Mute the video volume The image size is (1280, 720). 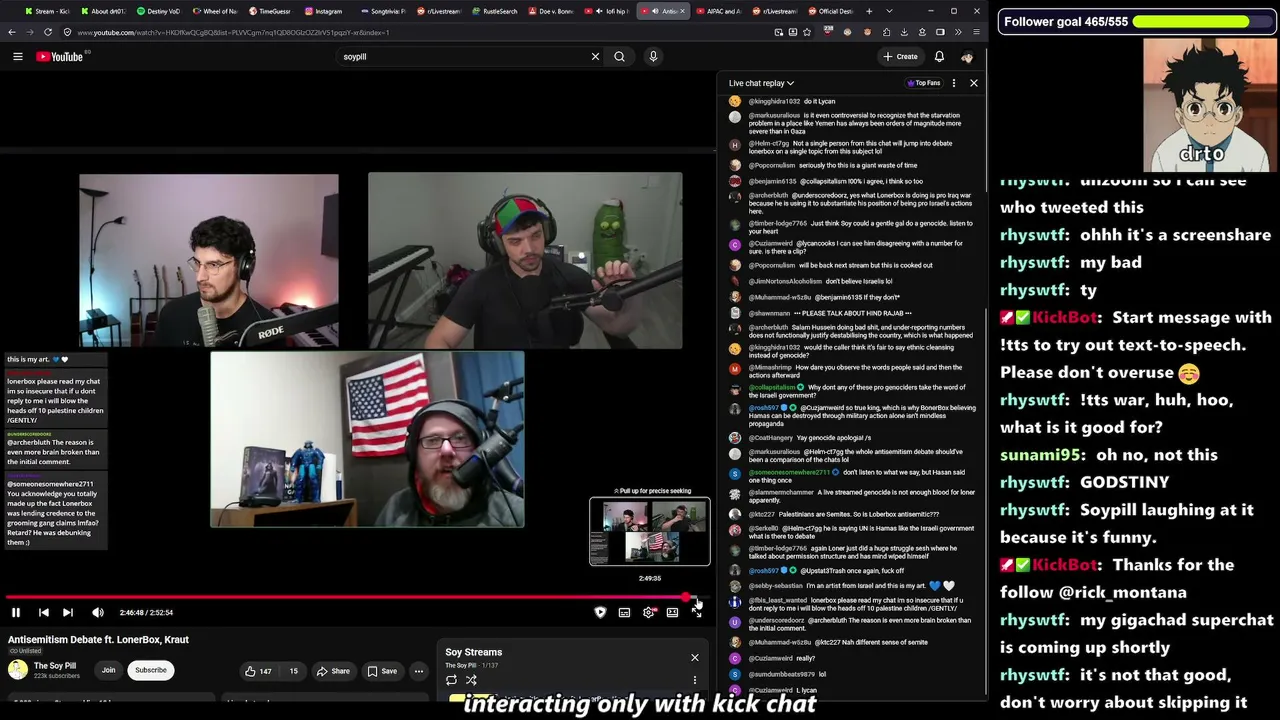tap(98, 612)
